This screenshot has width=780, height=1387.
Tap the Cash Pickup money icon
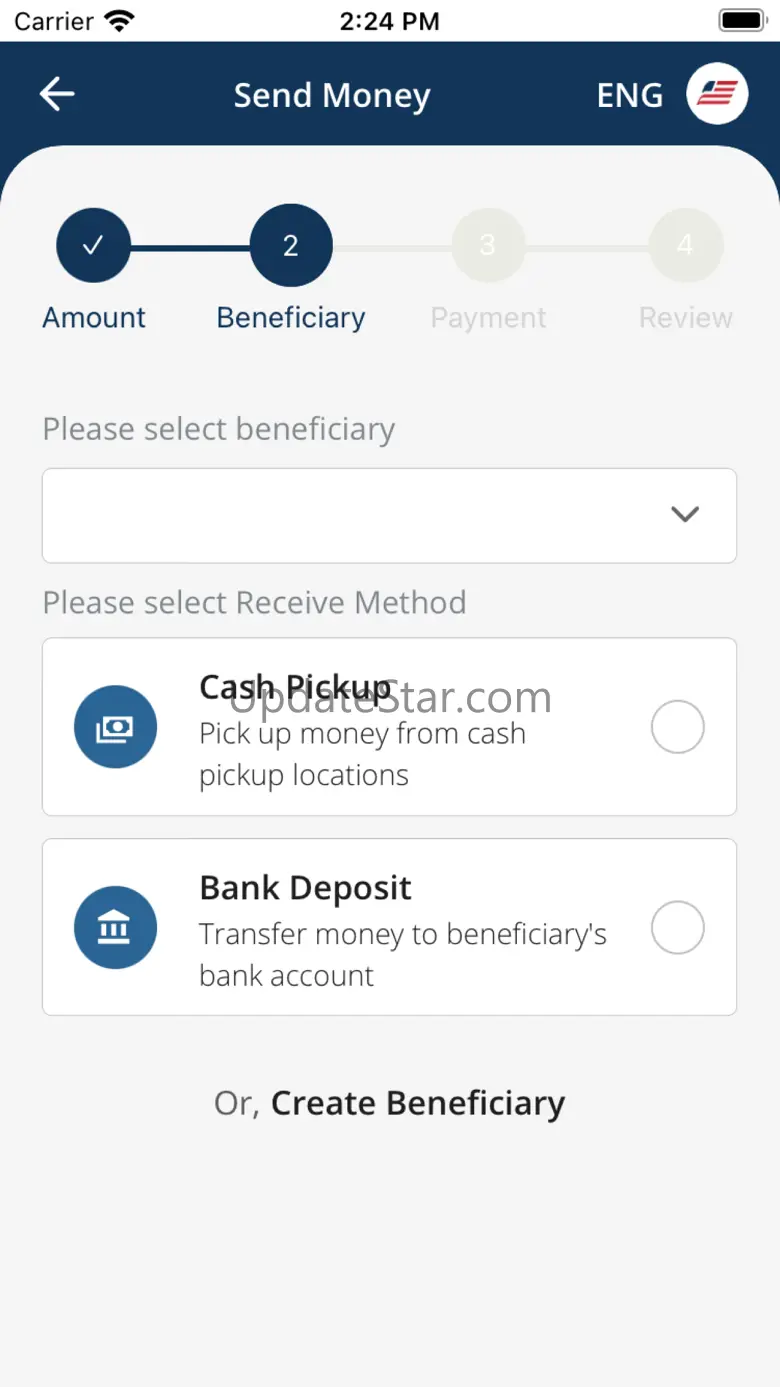[x=115, y=727]
